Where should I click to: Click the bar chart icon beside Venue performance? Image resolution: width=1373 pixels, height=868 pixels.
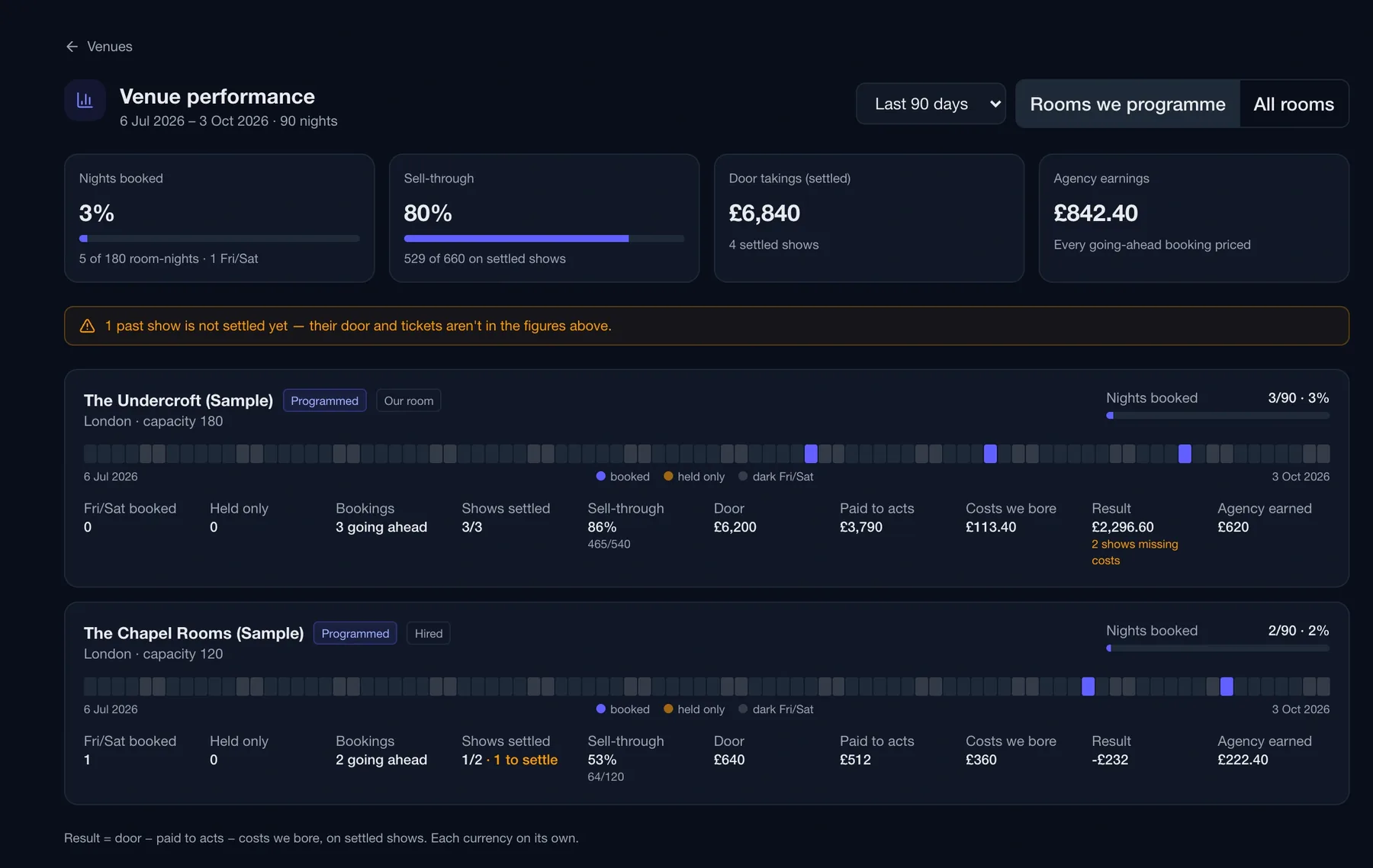[85, 100]
